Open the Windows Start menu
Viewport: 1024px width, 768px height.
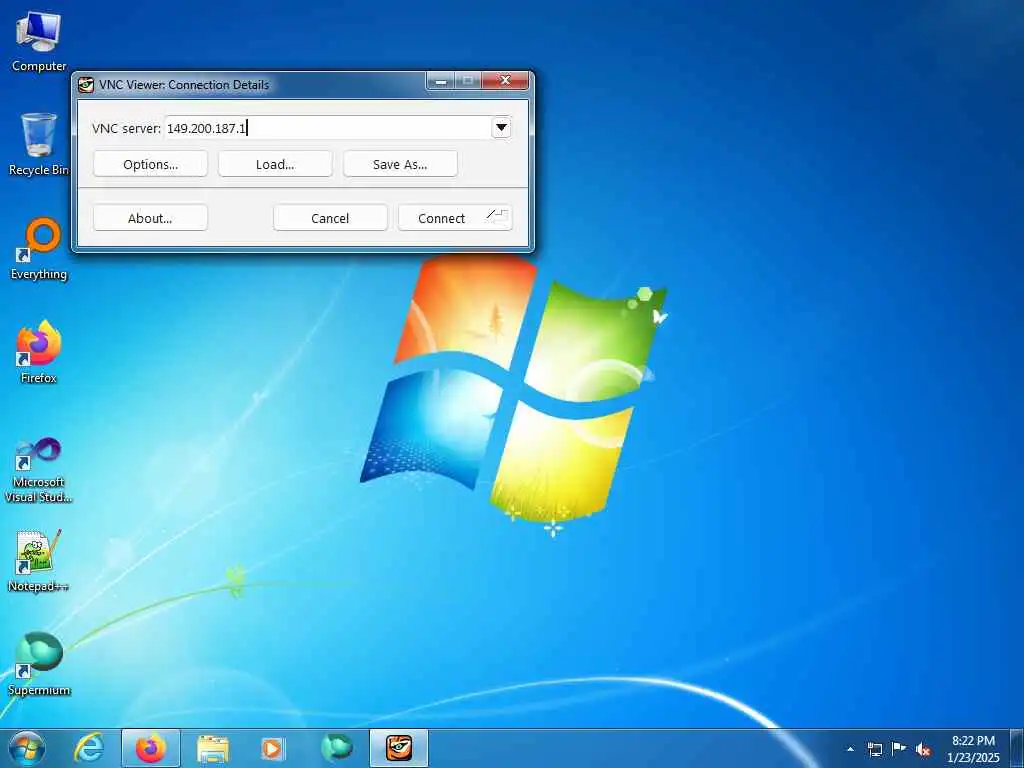pyautogui.click(x=27, y=748)
